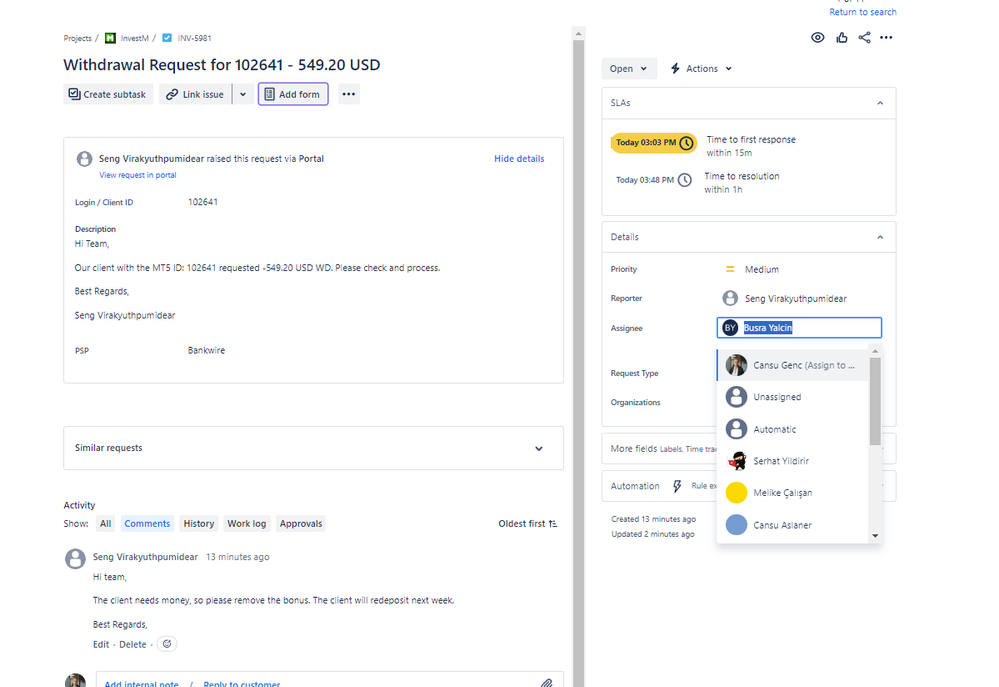Open the InvestM breadcrumb link
This screenshot has height=687, width=999.
[134, 38]
